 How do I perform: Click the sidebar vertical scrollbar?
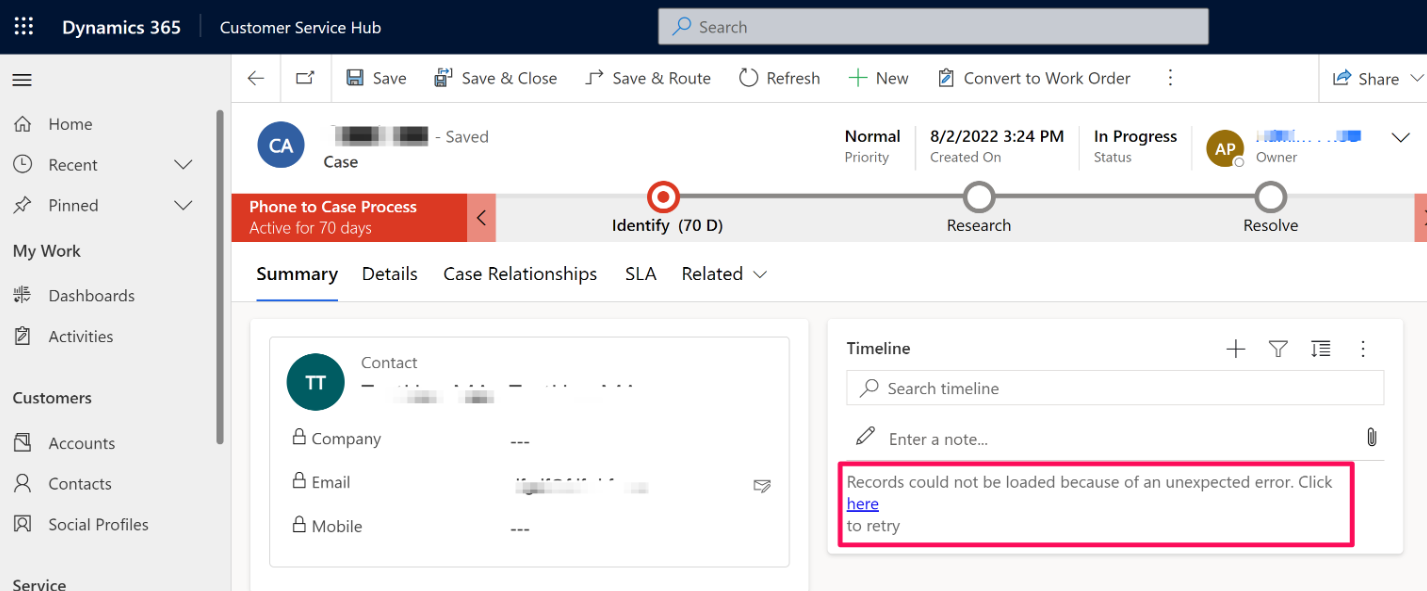tap(220, 277)
